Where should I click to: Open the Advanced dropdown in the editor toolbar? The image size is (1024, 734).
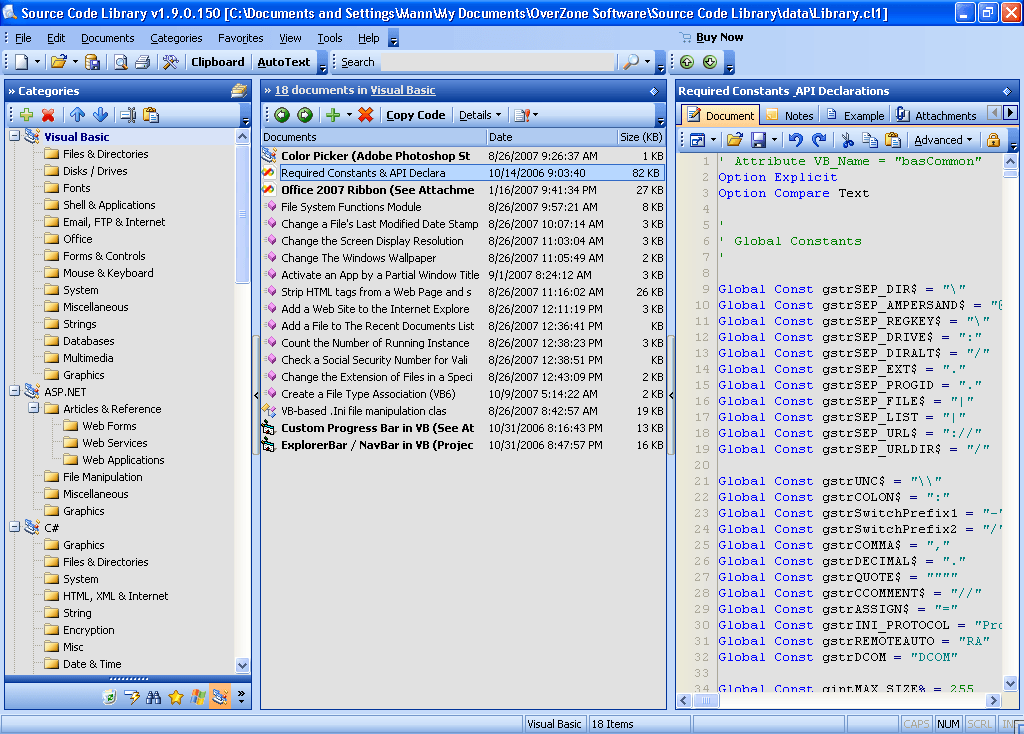point(941,140)
